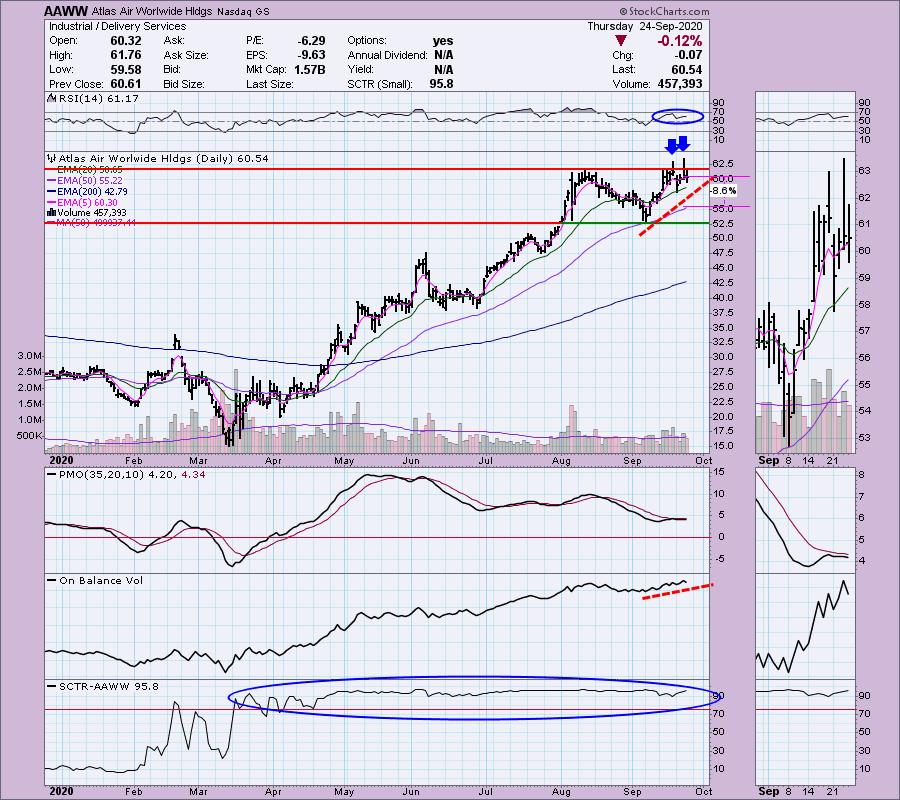Click the navy EMA(200) legend line swatch
Viewport: 900px width, 800px height.
pos(52,191)
